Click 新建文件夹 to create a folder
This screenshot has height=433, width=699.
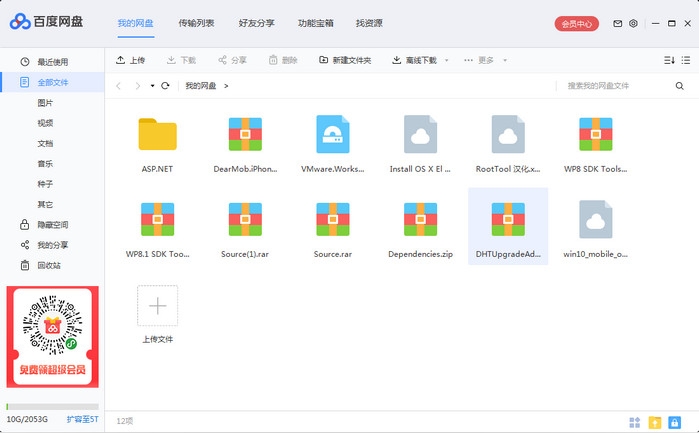(345, 60)
